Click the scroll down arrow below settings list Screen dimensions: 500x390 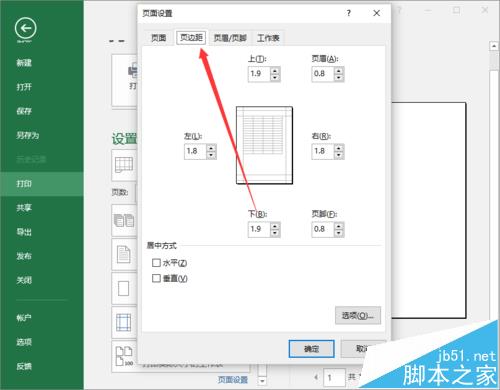(262, 380)
